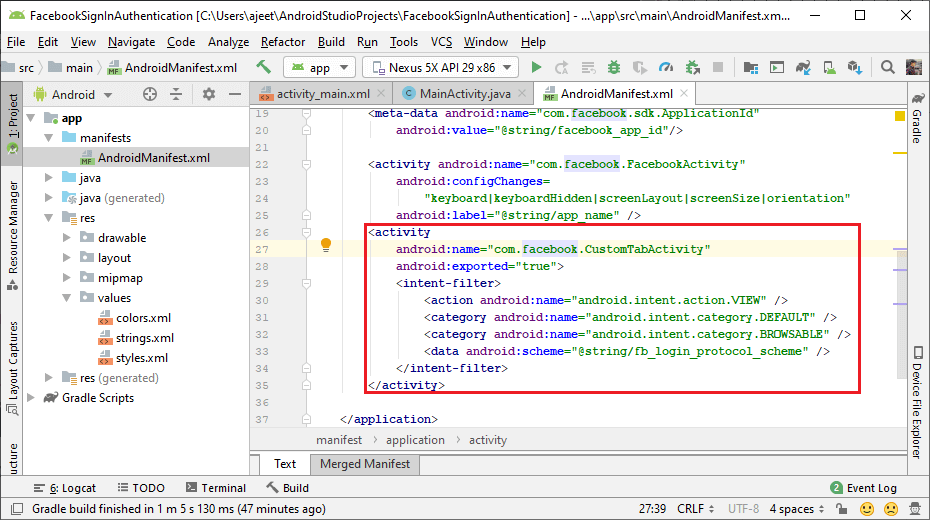
Task: Collapse the values folder
Action: [67, 298]
